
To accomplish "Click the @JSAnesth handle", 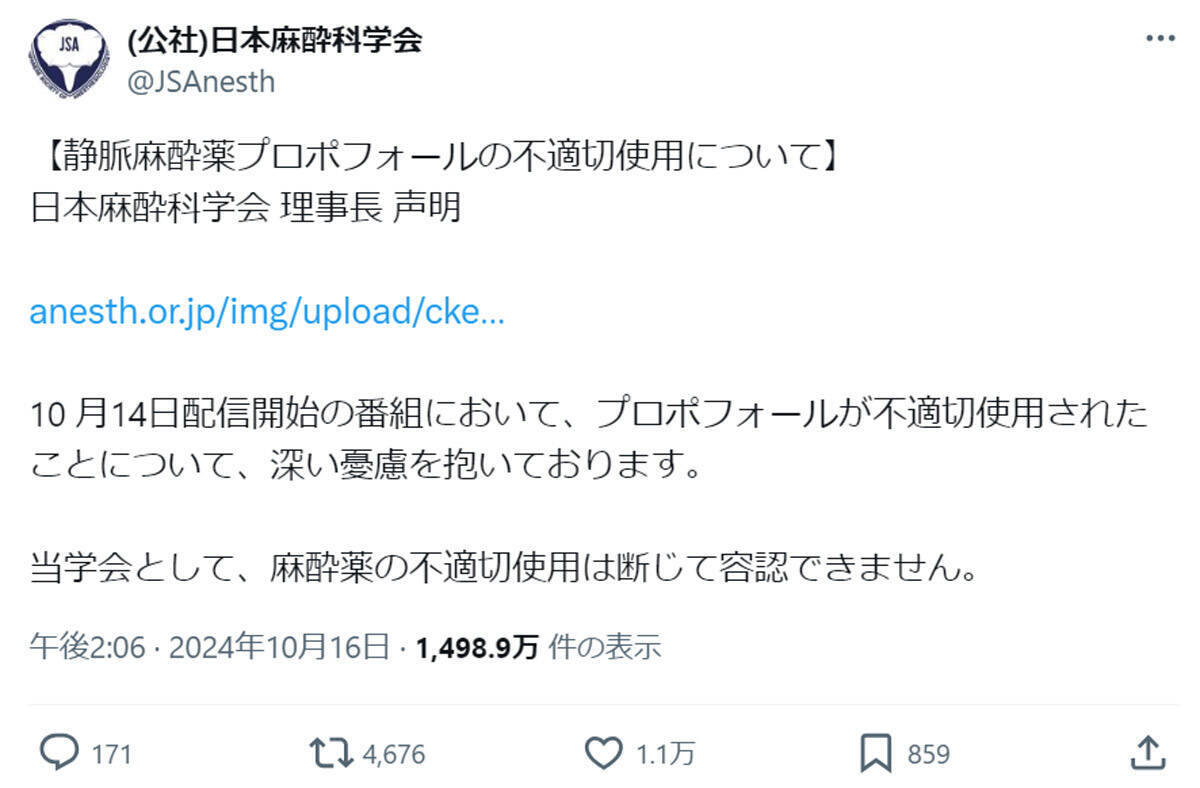I will [201, 81].
